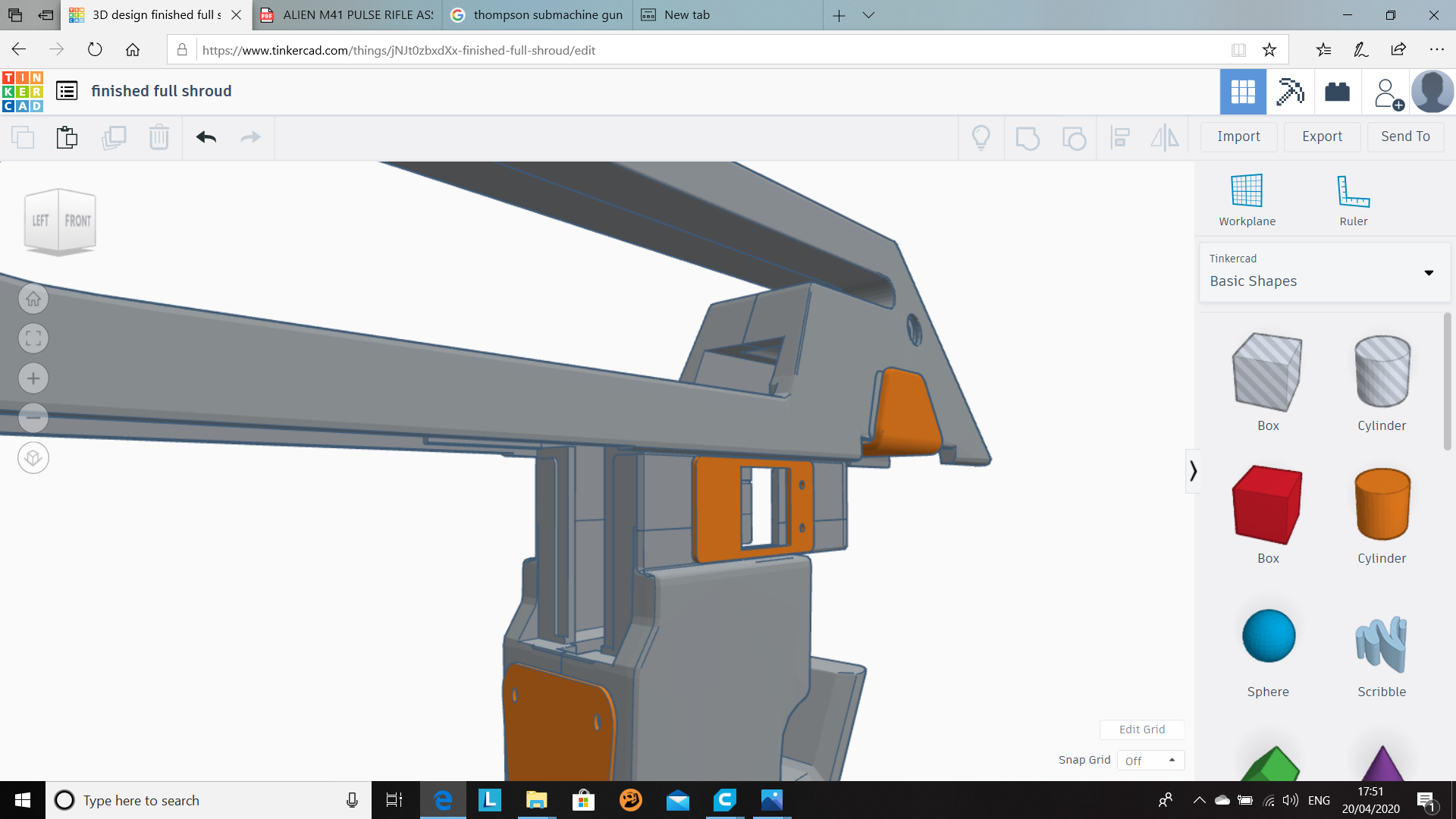The width and height of the screenshot is (1456, 819).
Task: Click the shapes panel scrollbar
Action: [1447, 381]
